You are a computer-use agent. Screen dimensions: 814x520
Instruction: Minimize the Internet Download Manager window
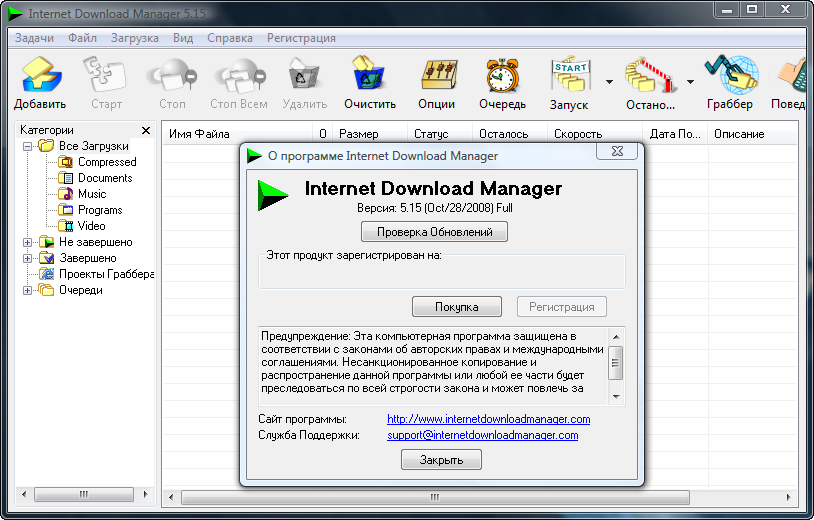click(727, 9)
